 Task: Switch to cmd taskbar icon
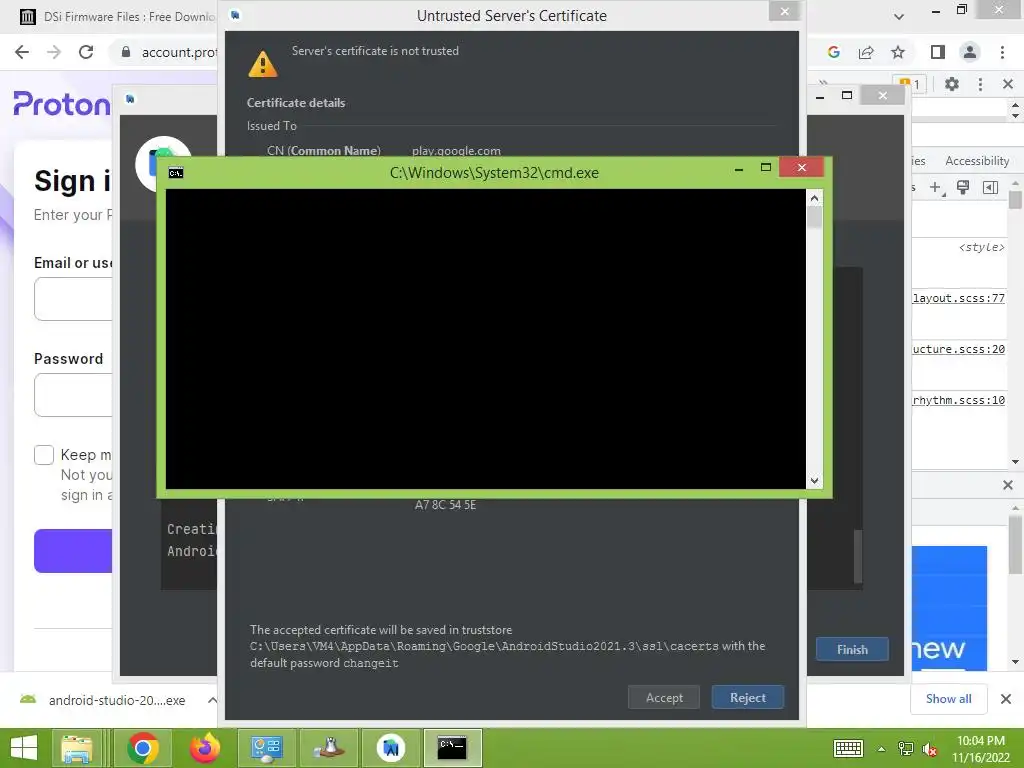click(x=452, y=748)
